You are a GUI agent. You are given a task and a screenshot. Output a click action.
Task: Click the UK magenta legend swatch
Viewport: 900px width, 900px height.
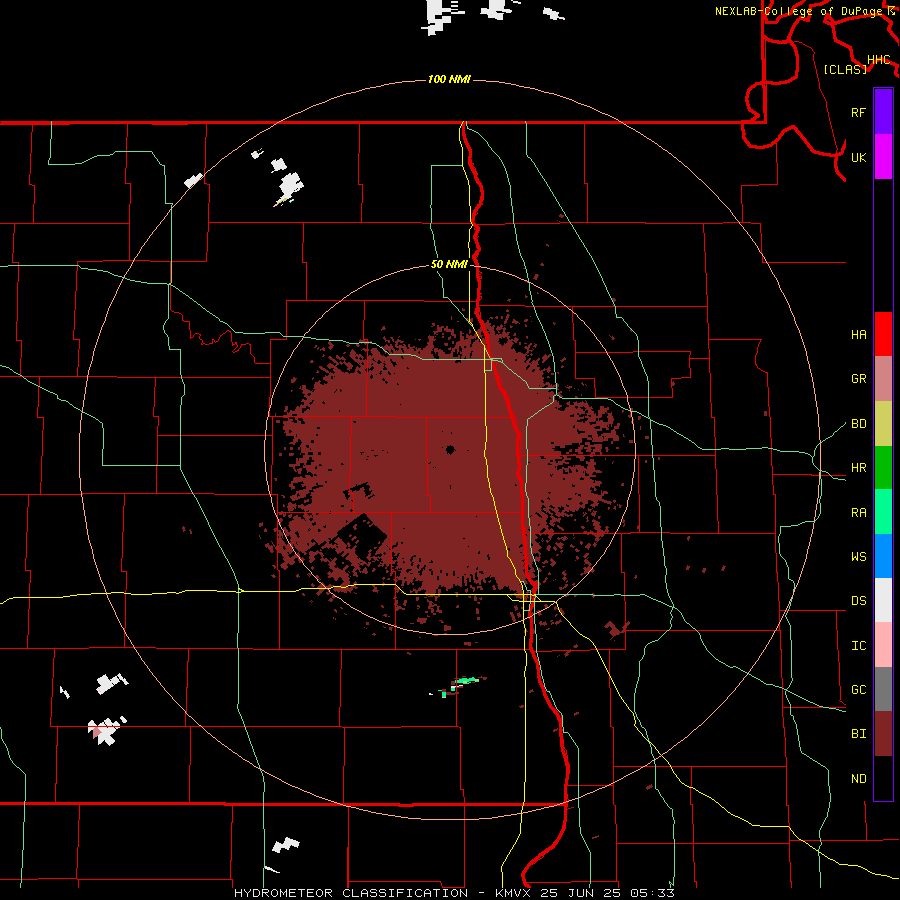(x=883, y=157)
